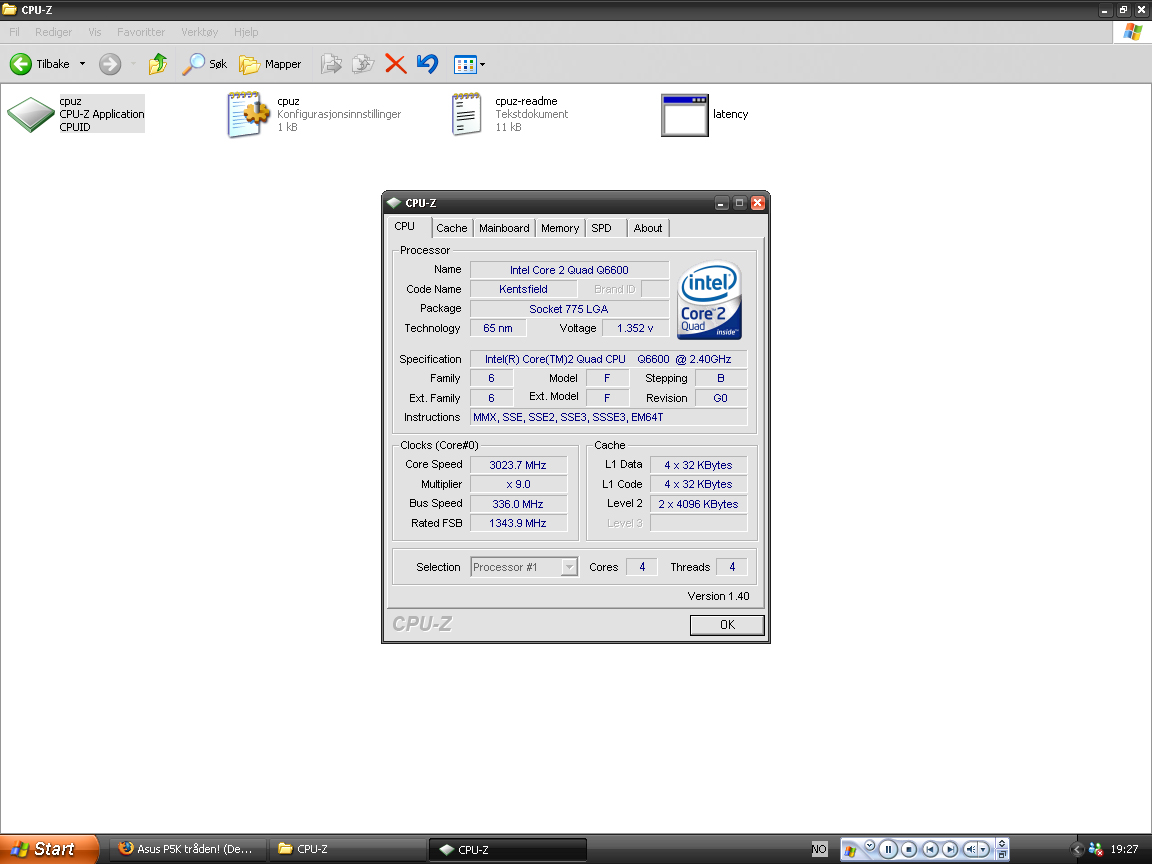Image resolution: width=1152 pixels, height=864 pixels.
Task: Click the Intel Core 2 Quad logo
Action: (709, 300)
